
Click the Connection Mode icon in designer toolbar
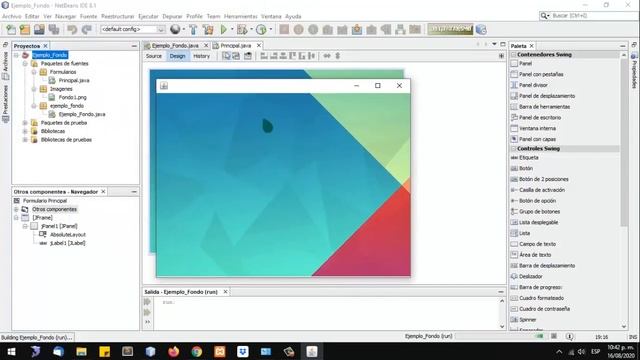point(236,56)
